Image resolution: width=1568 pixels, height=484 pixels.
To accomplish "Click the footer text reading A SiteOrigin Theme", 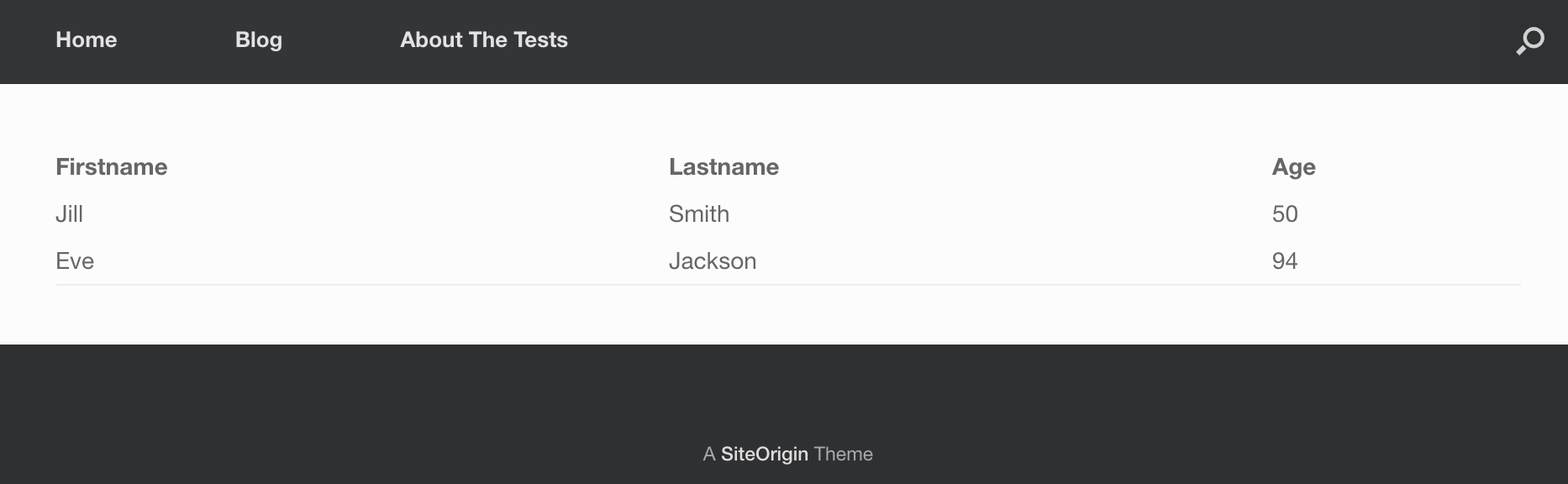I will click(x=787, y=454).
